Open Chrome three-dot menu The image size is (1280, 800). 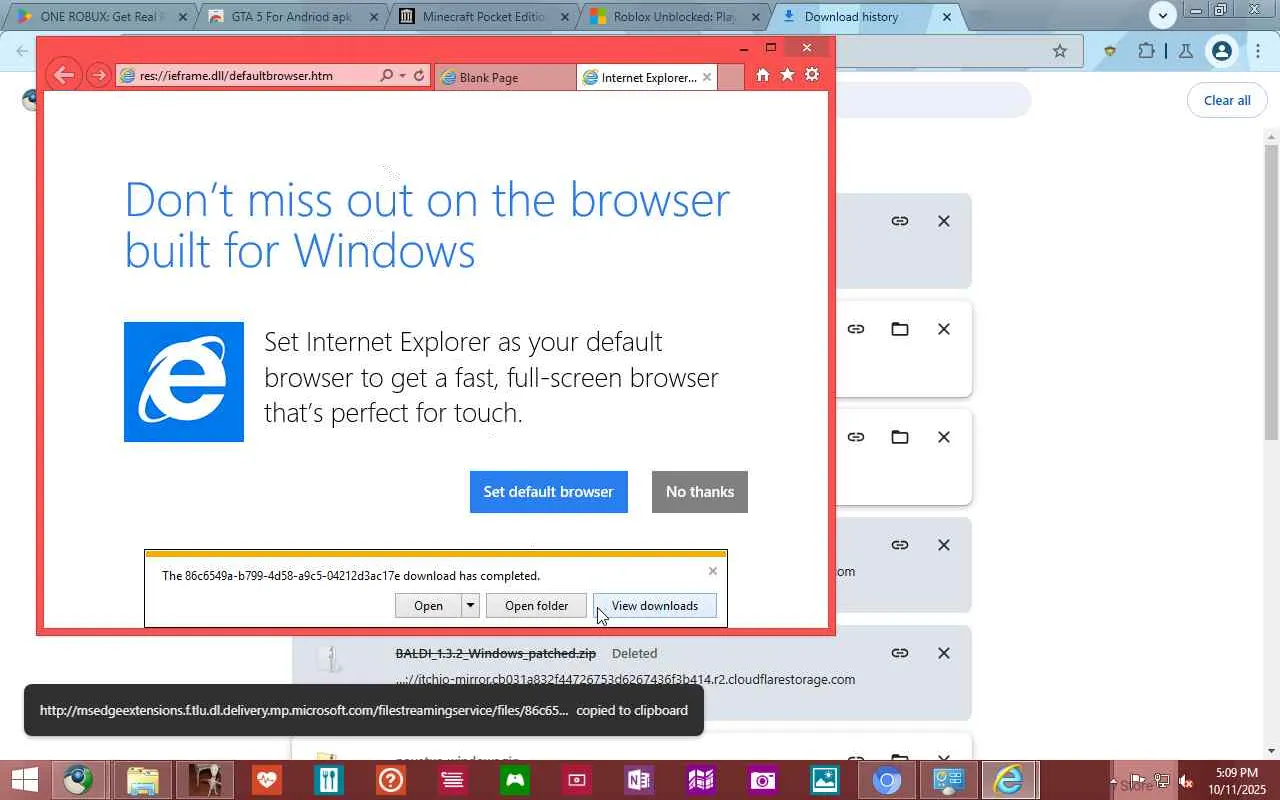[1258, 51]
